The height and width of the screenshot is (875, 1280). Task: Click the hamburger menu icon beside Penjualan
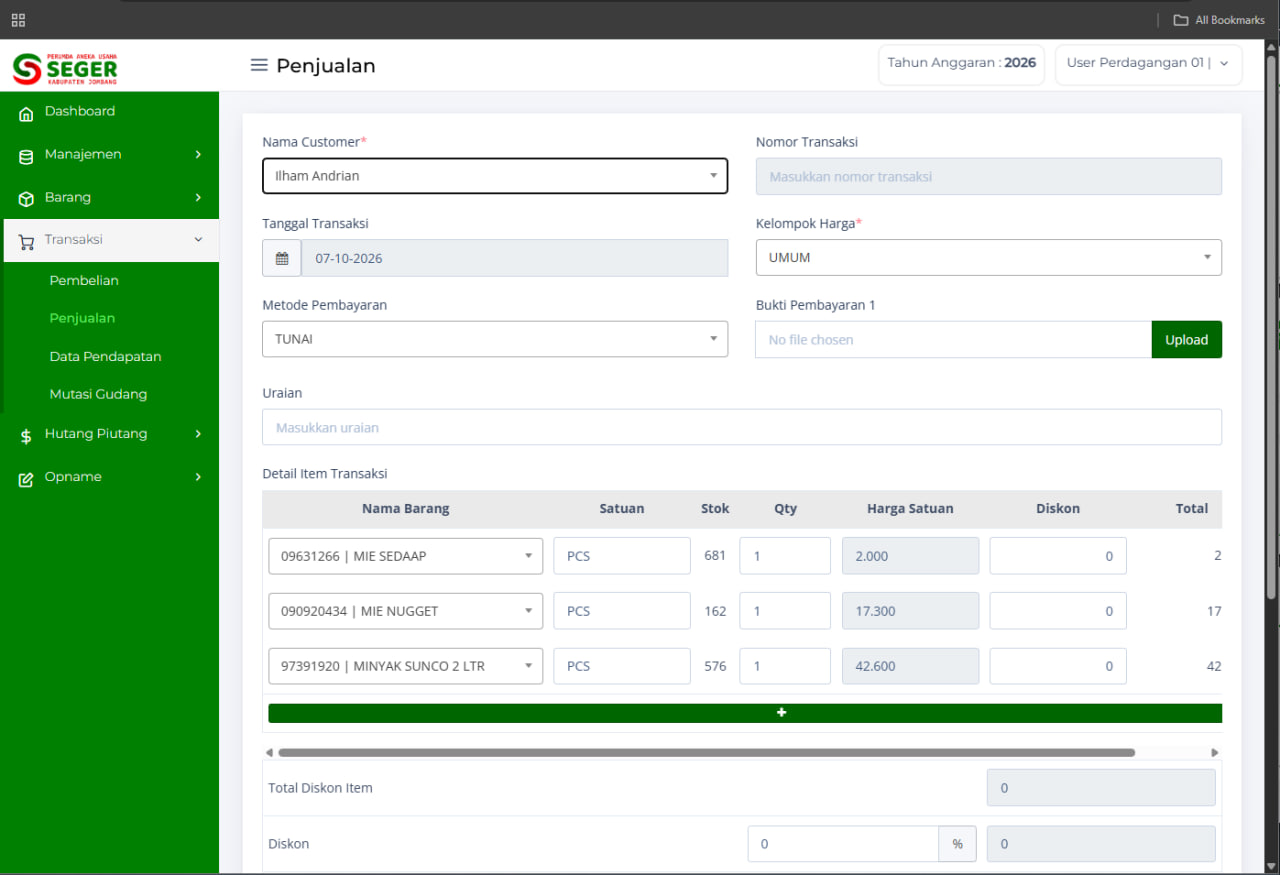click(x=259, y=65)
